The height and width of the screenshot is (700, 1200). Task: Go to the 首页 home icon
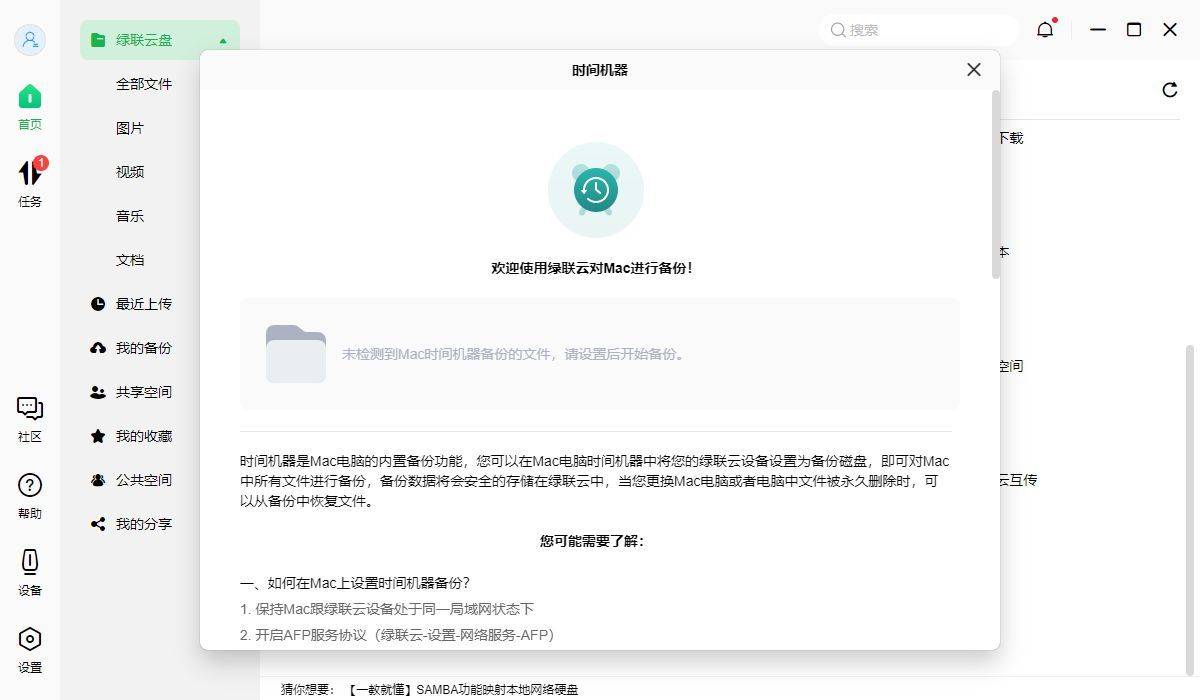[x=30, y=97]
